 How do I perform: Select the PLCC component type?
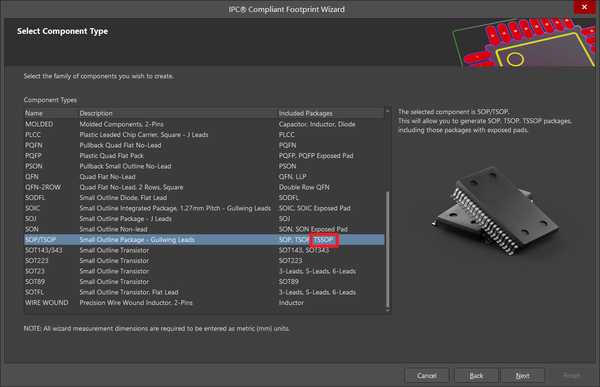point(204,135)
